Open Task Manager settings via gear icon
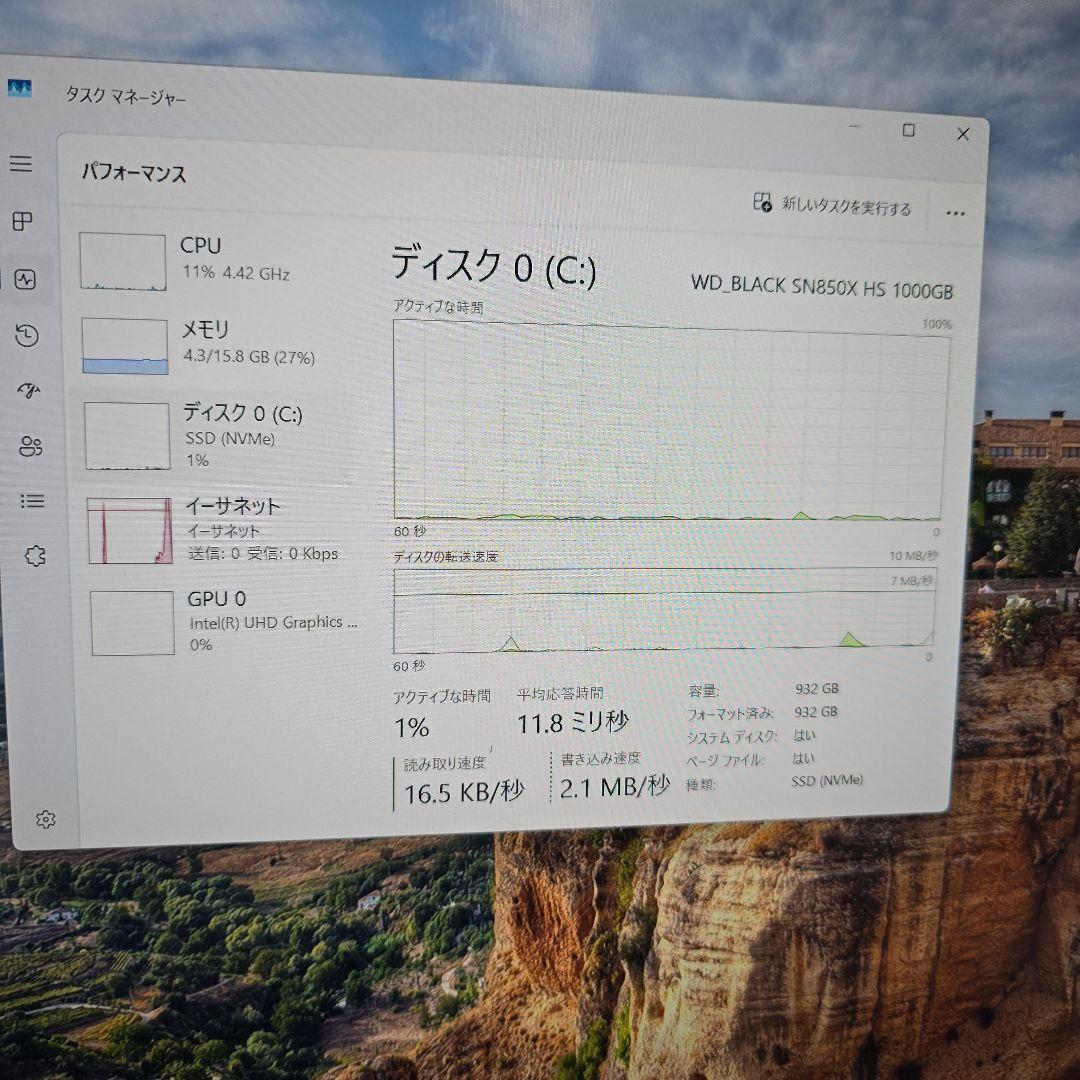The width and height of the screenshot is (1080, 1080). point(44,817)
